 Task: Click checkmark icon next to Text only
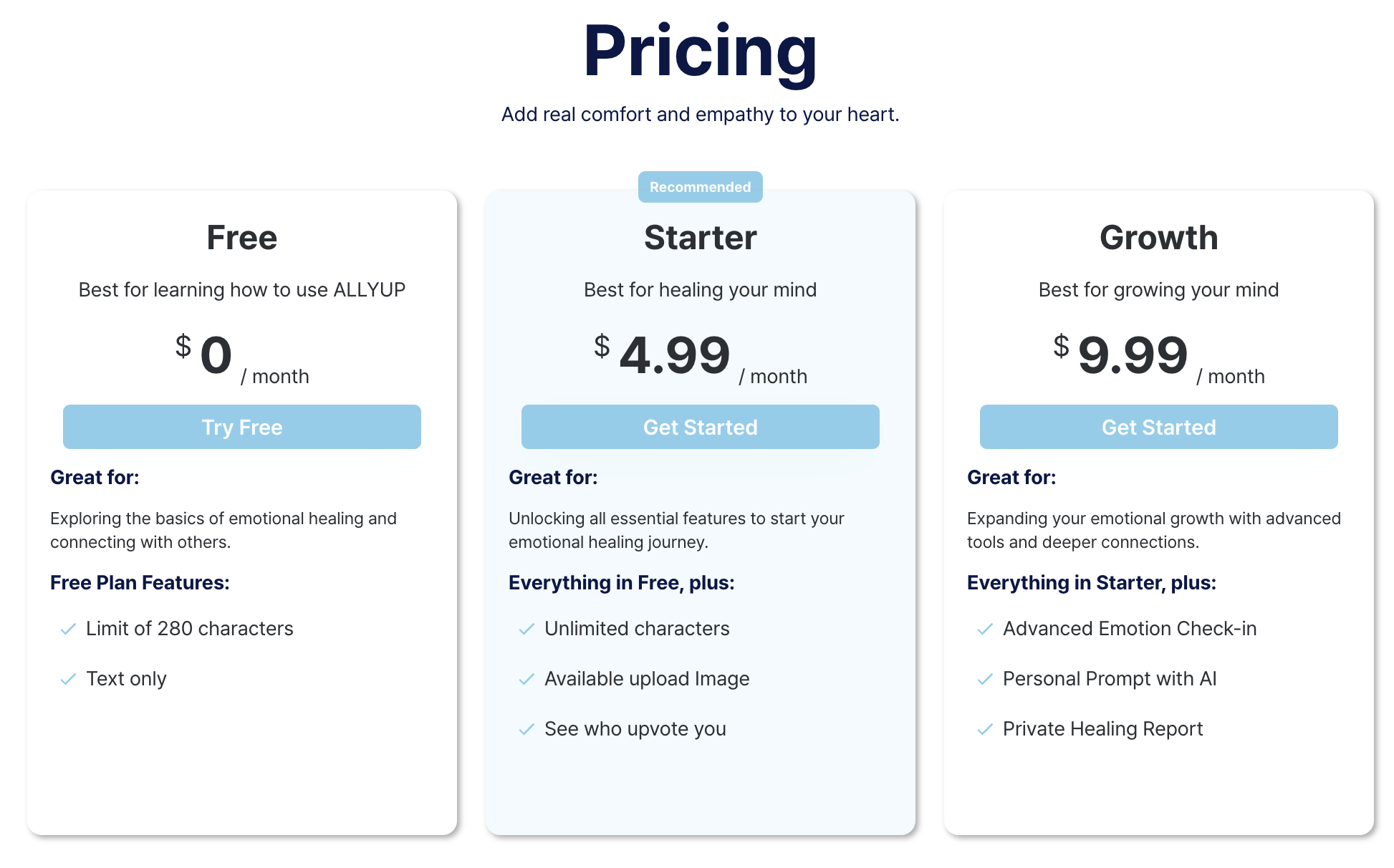coord(68,679)
